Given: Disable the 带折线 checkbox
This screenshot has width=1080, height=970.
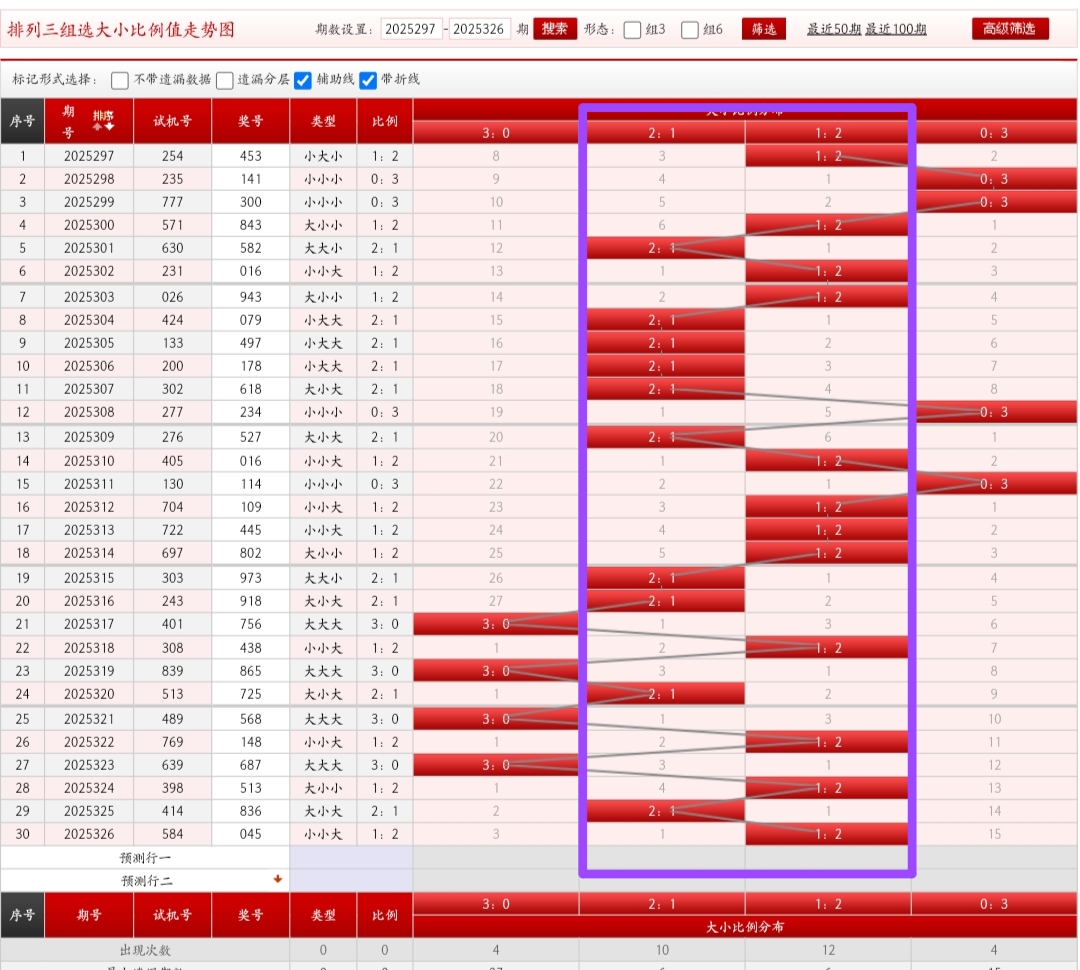Looking at the screenshot, I should [368, 80].
